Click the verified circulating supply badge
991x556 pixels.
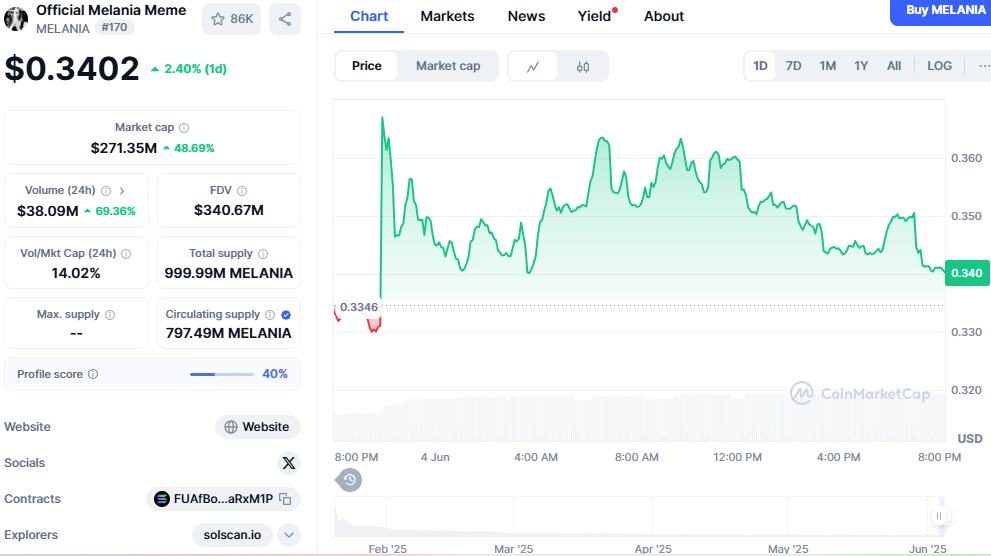pos(286,315)
